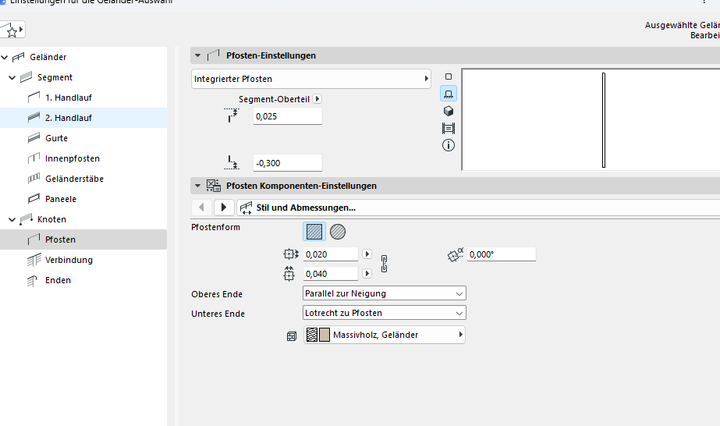This screenshot has width=720, height=426.
Task: Select Knoten in the tree
Action: [51, 219]
